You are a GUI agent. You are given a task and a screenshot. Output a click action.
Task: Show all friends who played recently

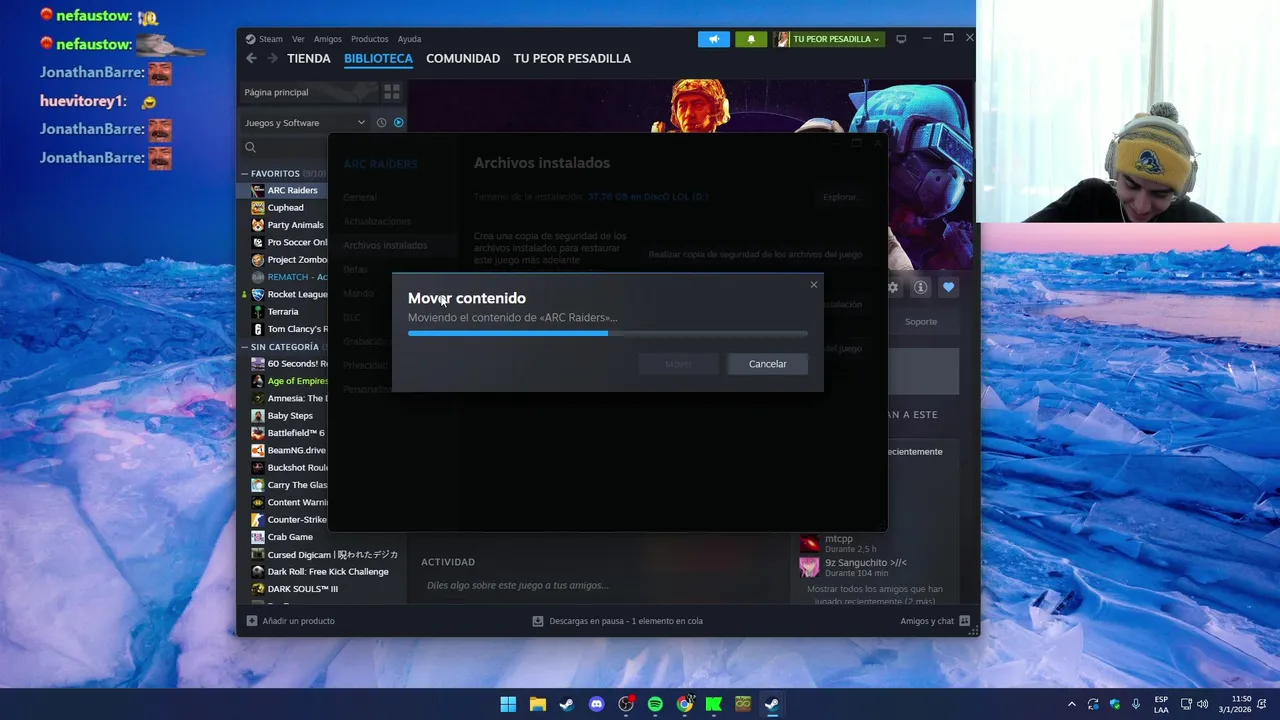click(x=875, y=596)
